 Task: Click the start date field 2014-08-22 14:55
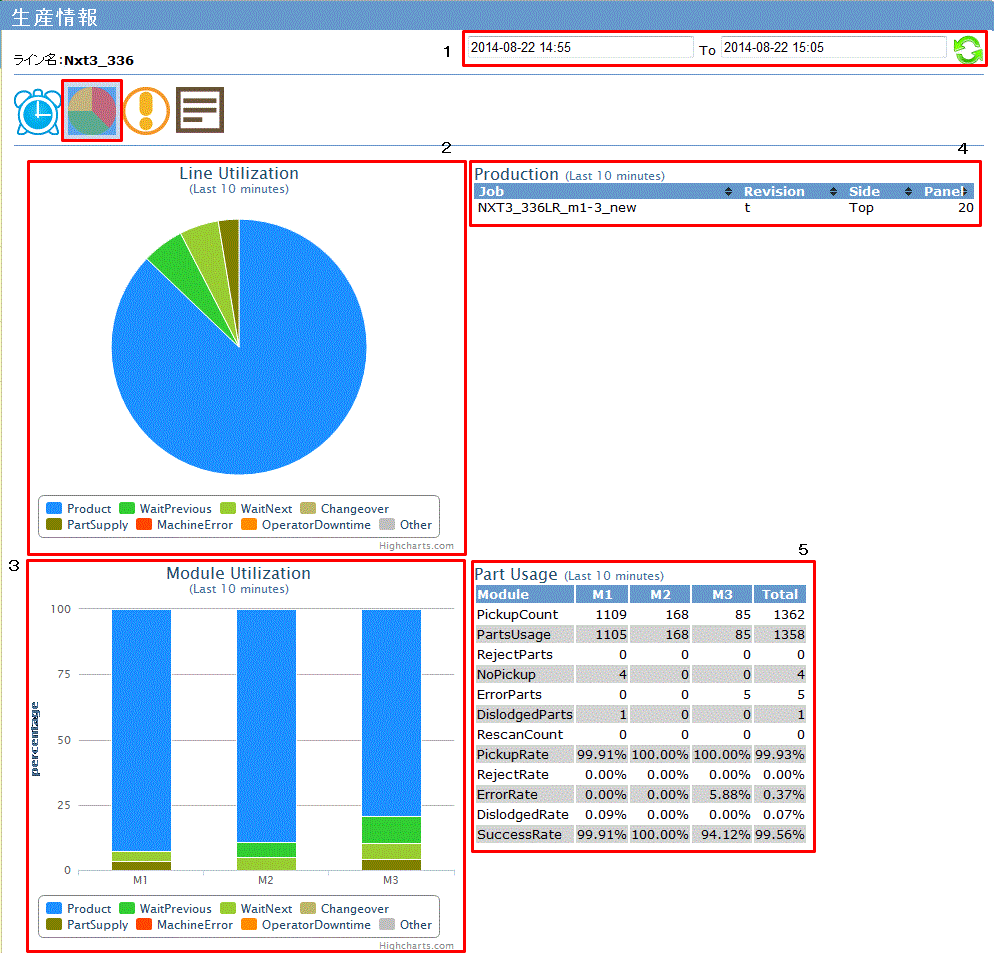coord(580,47)
